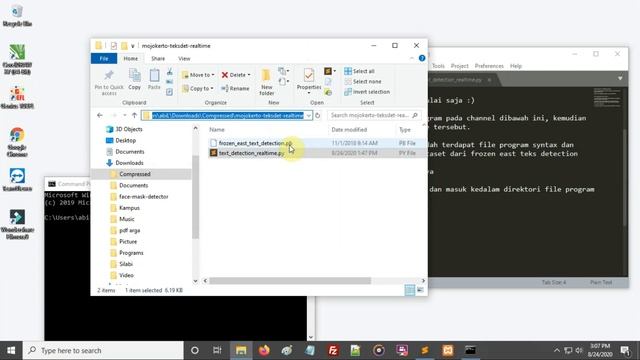Go up one folder level arrow
The image size is (640, 360).
click(x=134, y=116)
